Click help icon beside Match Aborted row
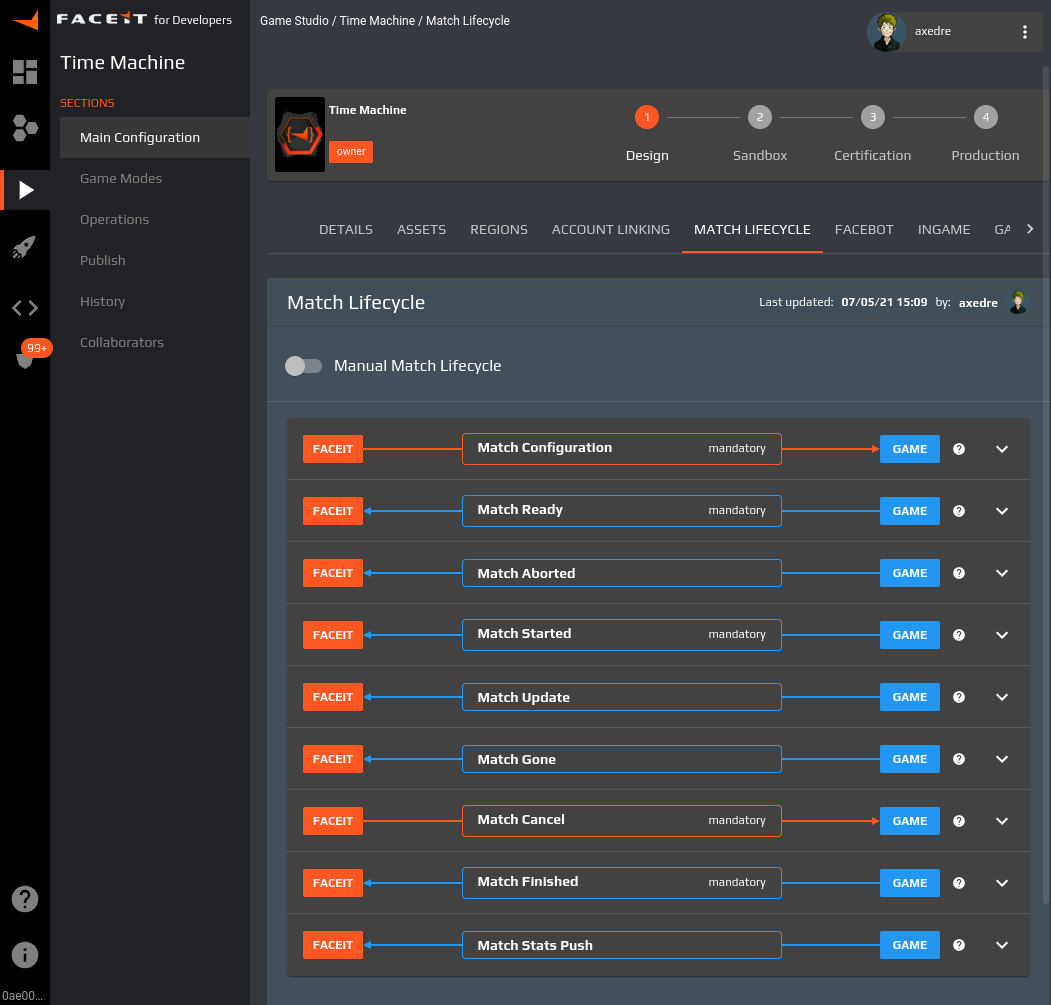 [959, 573]
